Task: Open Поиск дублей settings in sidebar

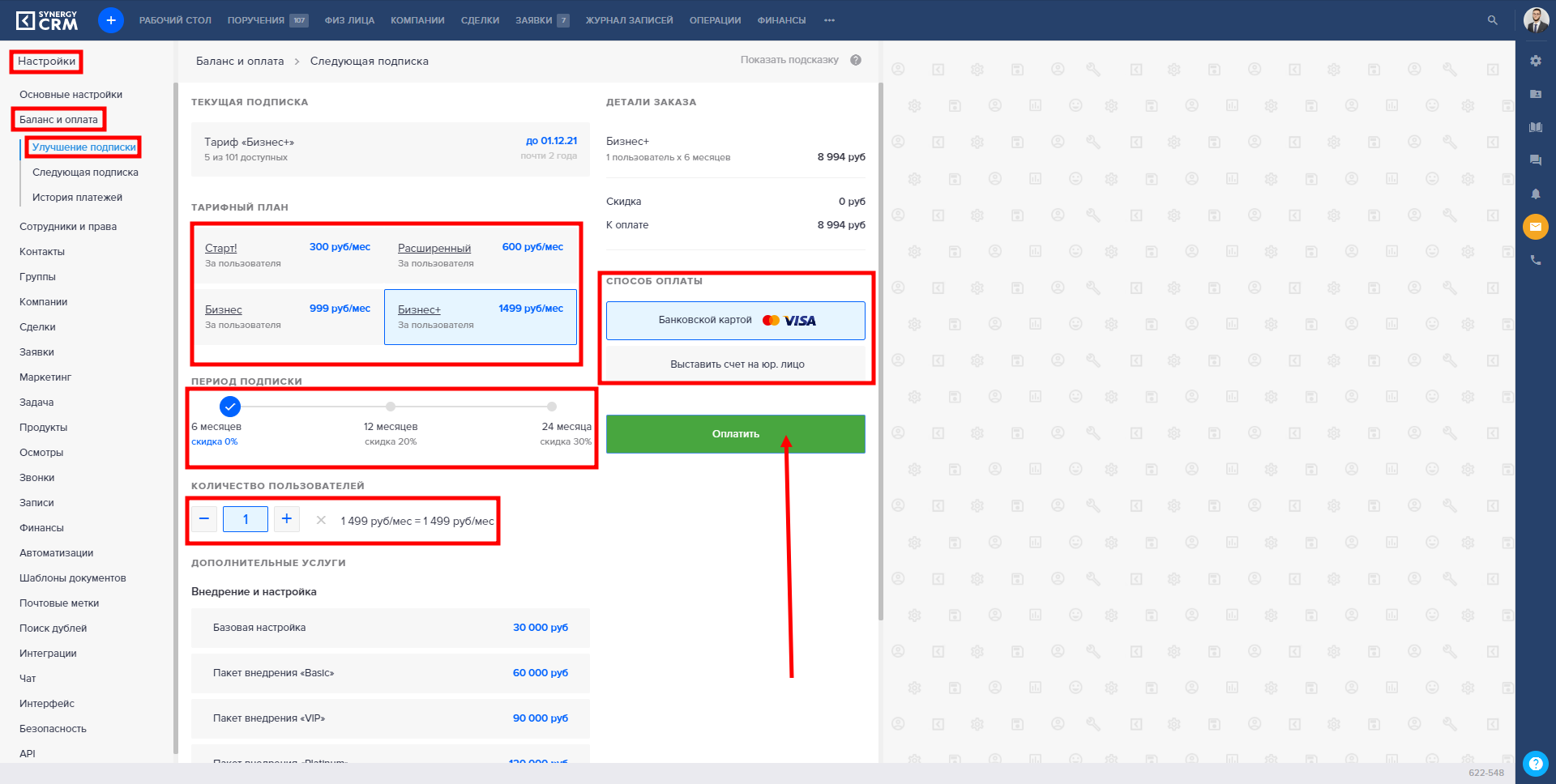Action: [x=53, y=628]
